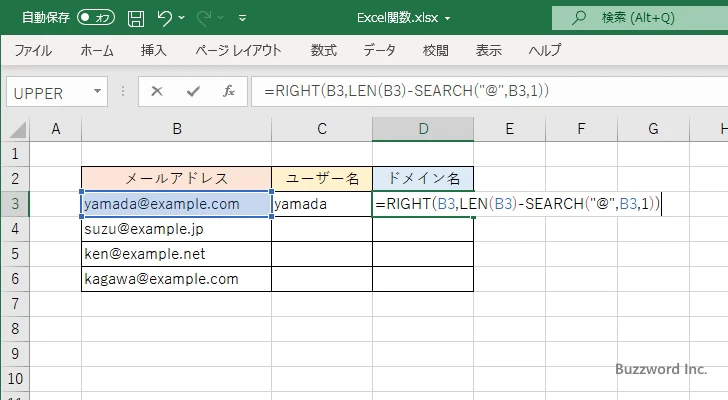Switch to the ページ レイアウト tab
The image size is (728, 400).
(238, 50)
